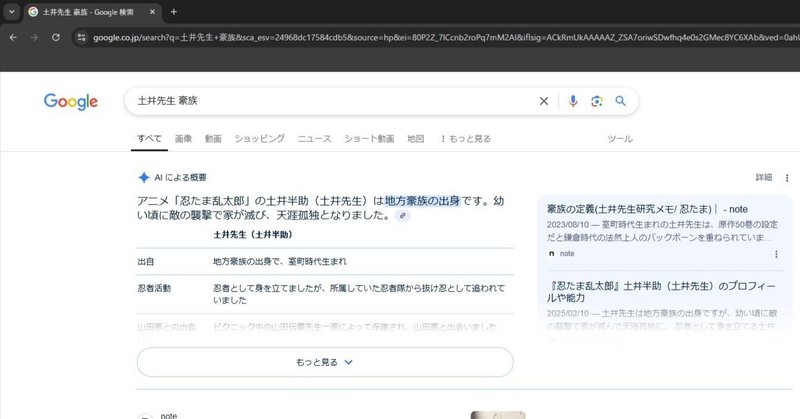The image size is (800, 419).
Task: Open the ツール search tools
Action: [620, 138]
